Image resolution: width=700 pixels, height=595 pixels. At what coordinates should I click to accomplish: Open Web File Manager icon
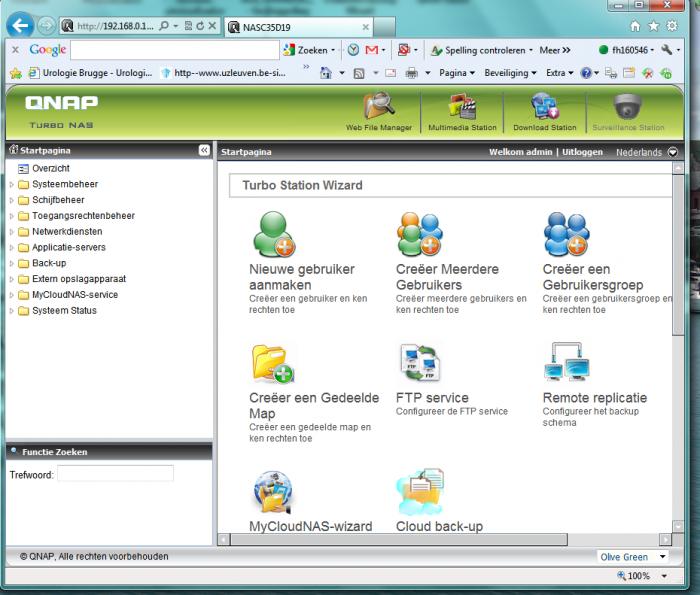(x=379, y=106)
